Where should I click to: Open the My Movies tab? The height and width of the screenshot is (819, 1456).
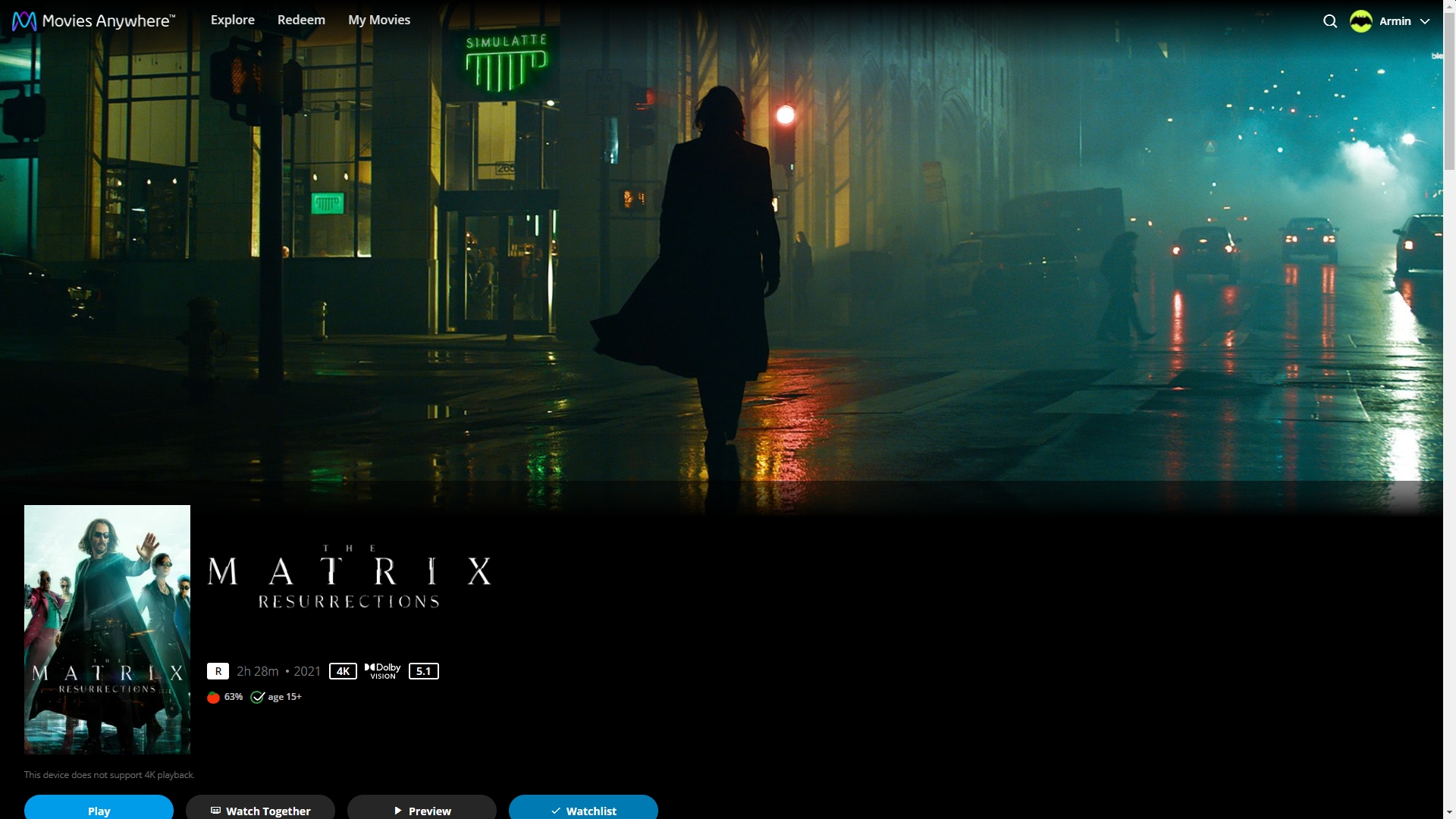coord(379,20)
